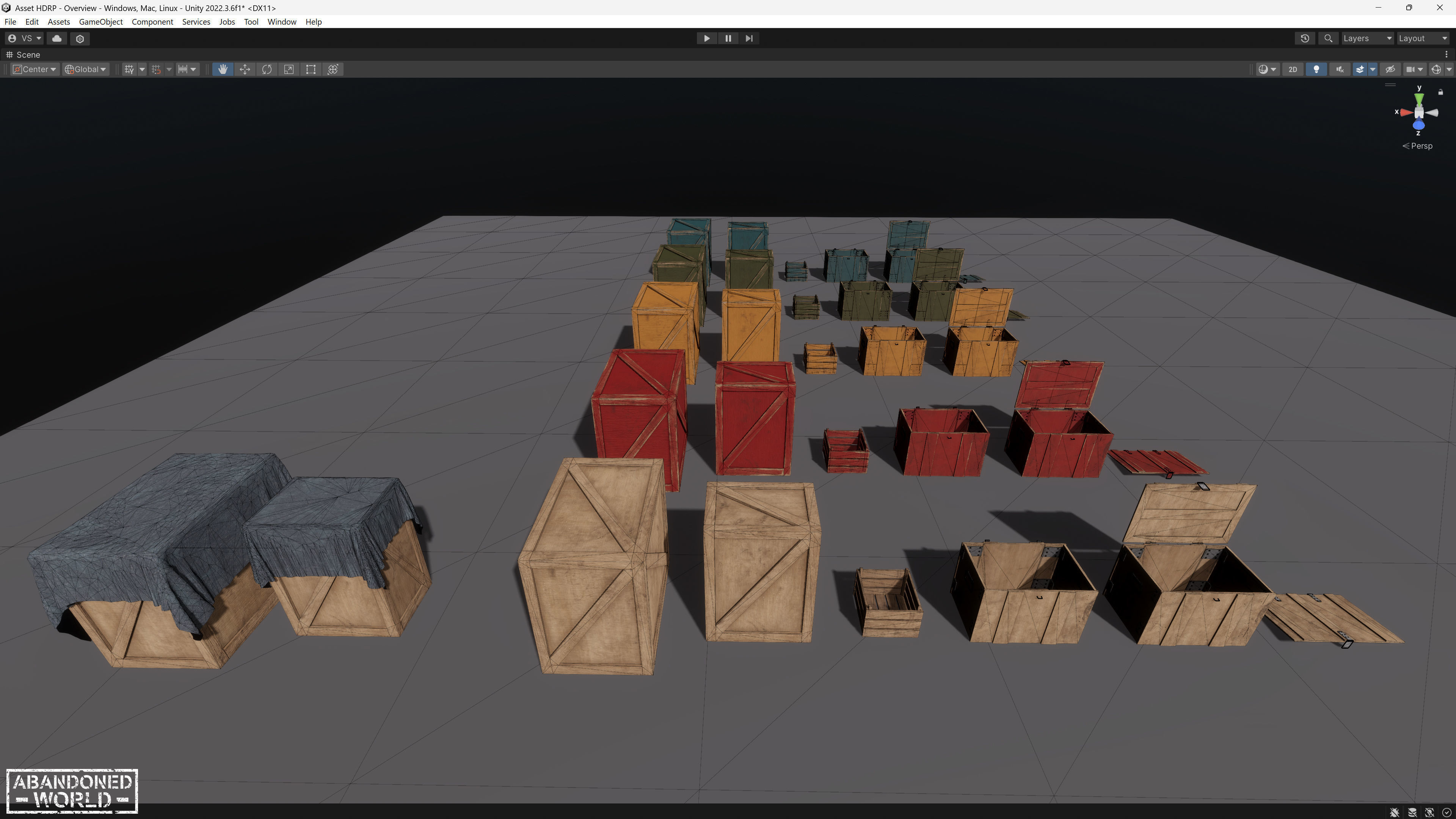Toggle hidden objects scene visibility
Viewport: 1456px width, 819px height.
pos(1390,69)
